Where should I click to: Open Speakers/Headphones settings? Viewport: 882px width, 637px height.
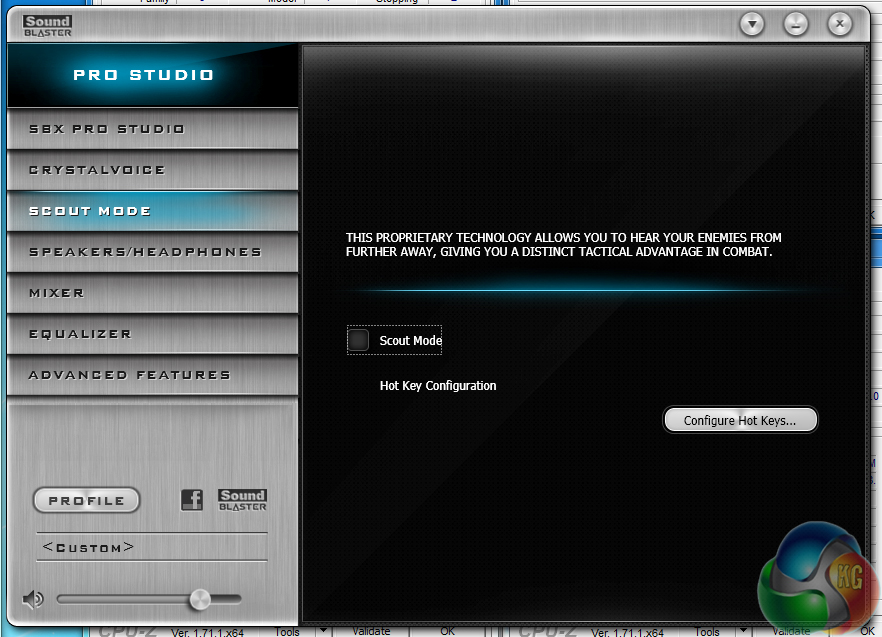(x=152, y=252)
